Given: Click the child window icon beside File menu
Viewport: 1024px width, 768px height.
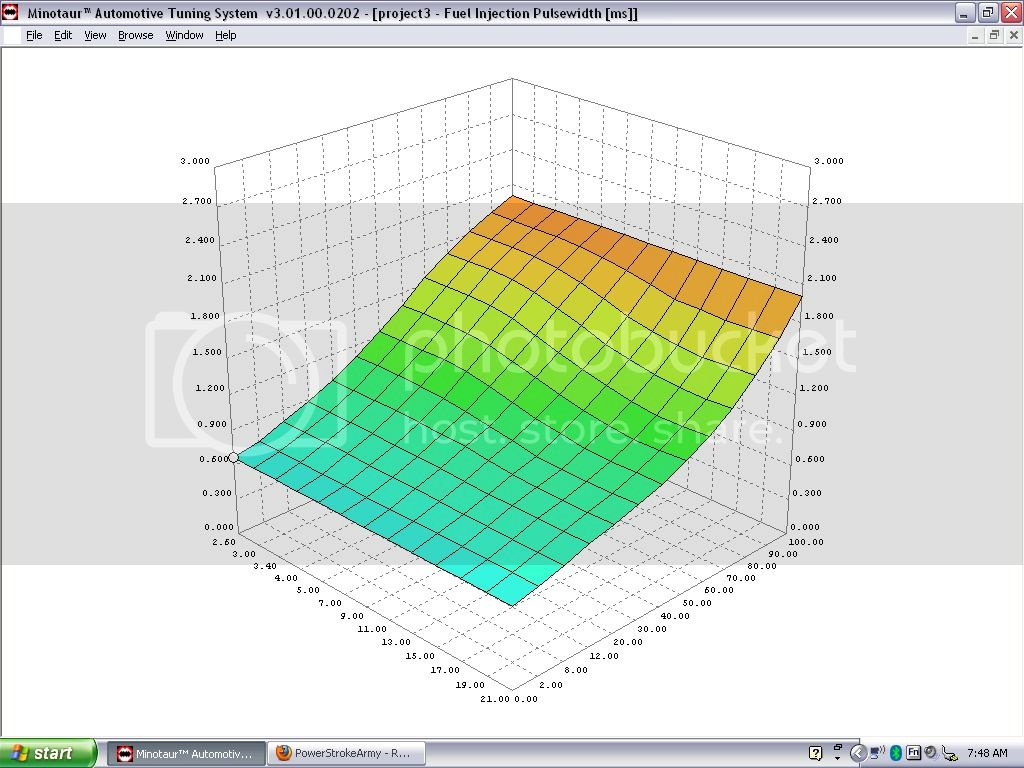Looking at the screenshot, I should coord(11,35).
